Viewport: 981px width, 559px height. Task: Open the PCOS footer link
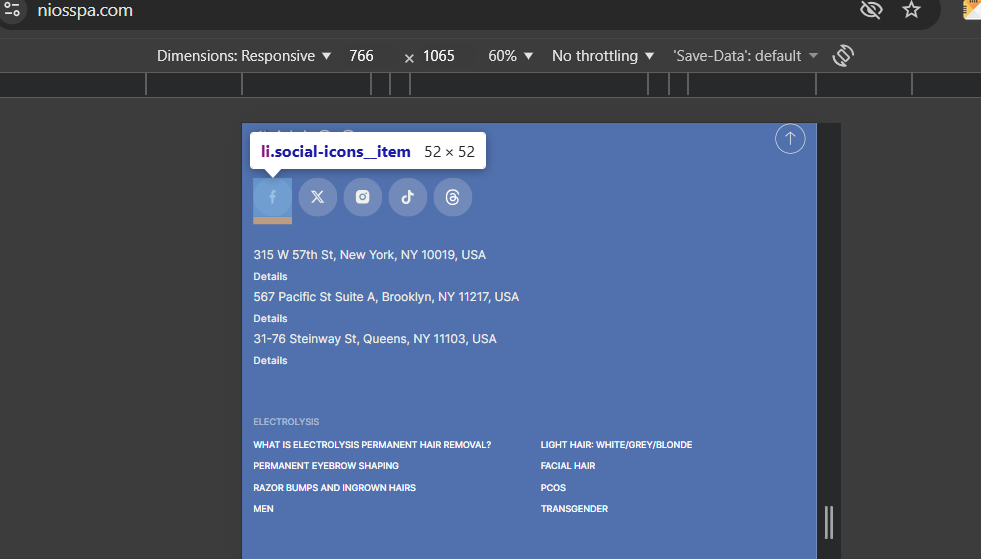(553, 488)
